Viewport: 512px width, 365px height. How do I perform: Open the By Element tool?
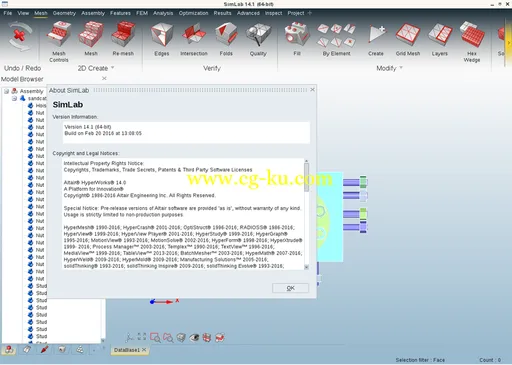pos(336,38)
